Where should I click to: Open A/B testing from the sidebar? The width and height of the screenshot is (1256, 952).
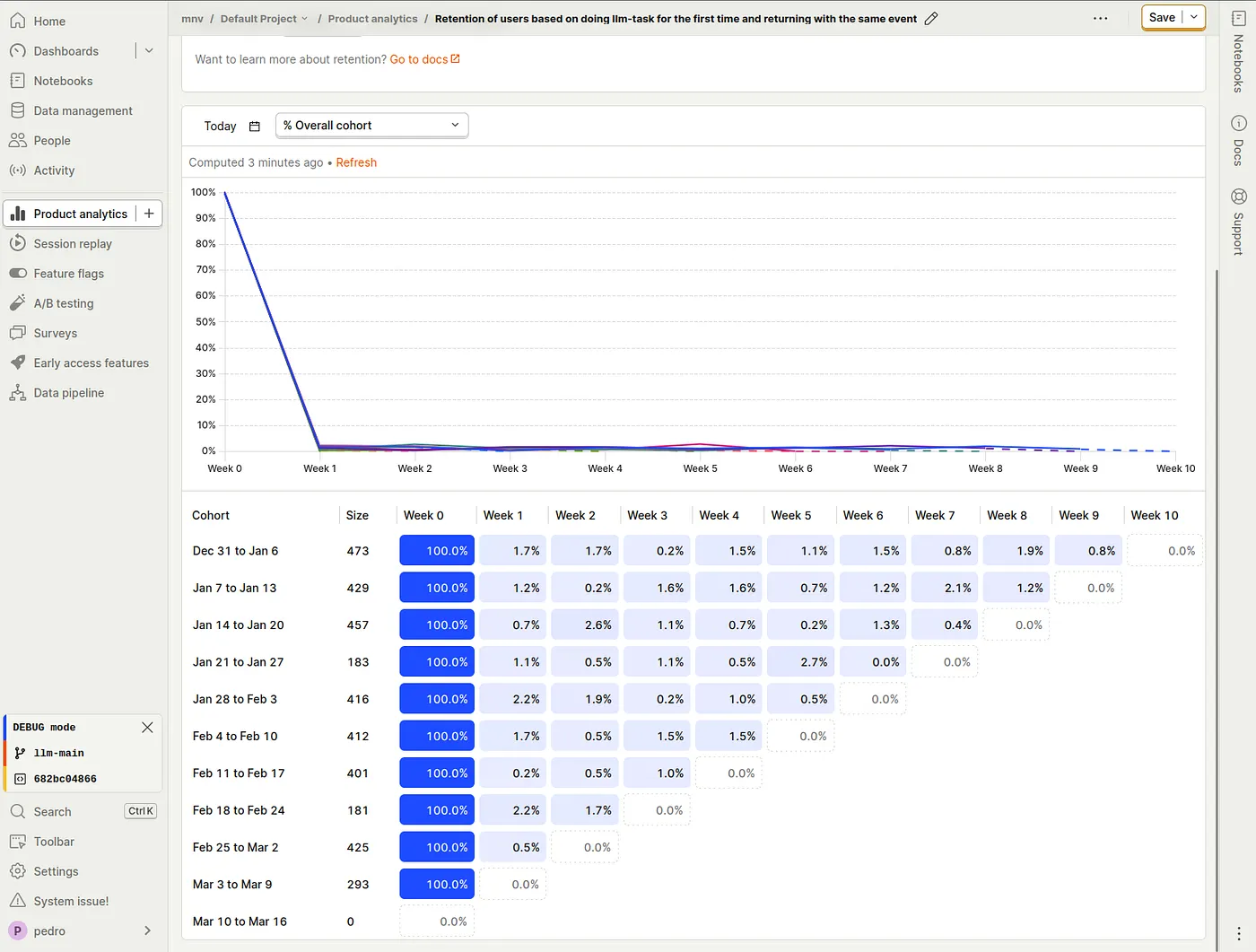point(63,303)
